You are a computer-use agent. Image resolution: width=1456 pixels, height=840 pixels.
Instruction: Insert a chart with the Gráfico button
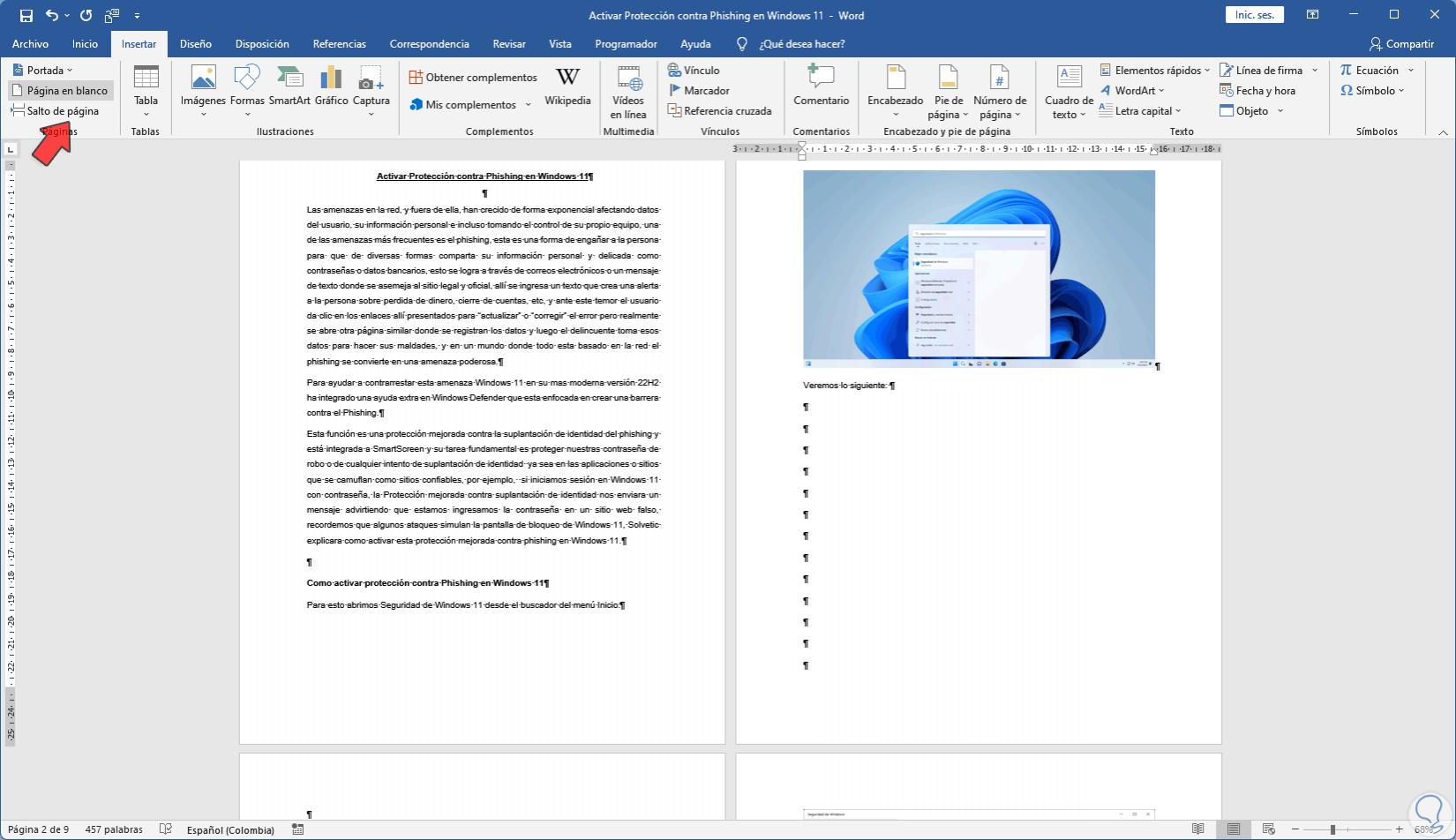coord(332,86)
